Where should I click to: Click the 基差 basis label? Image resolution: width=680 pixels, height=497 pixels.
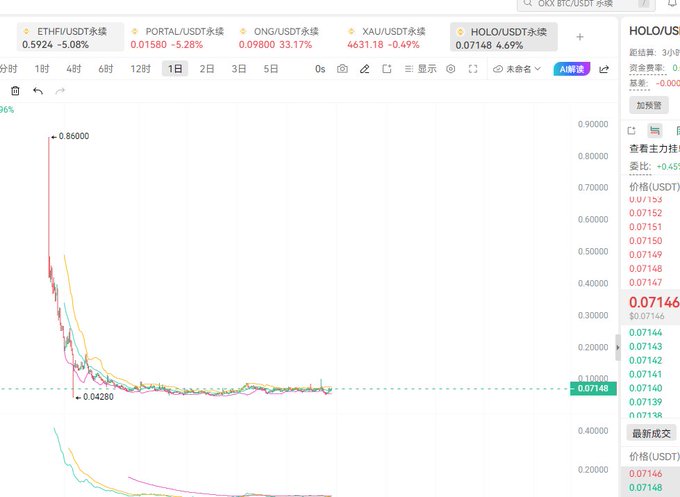pyautogui.click(x=639, y=83)
